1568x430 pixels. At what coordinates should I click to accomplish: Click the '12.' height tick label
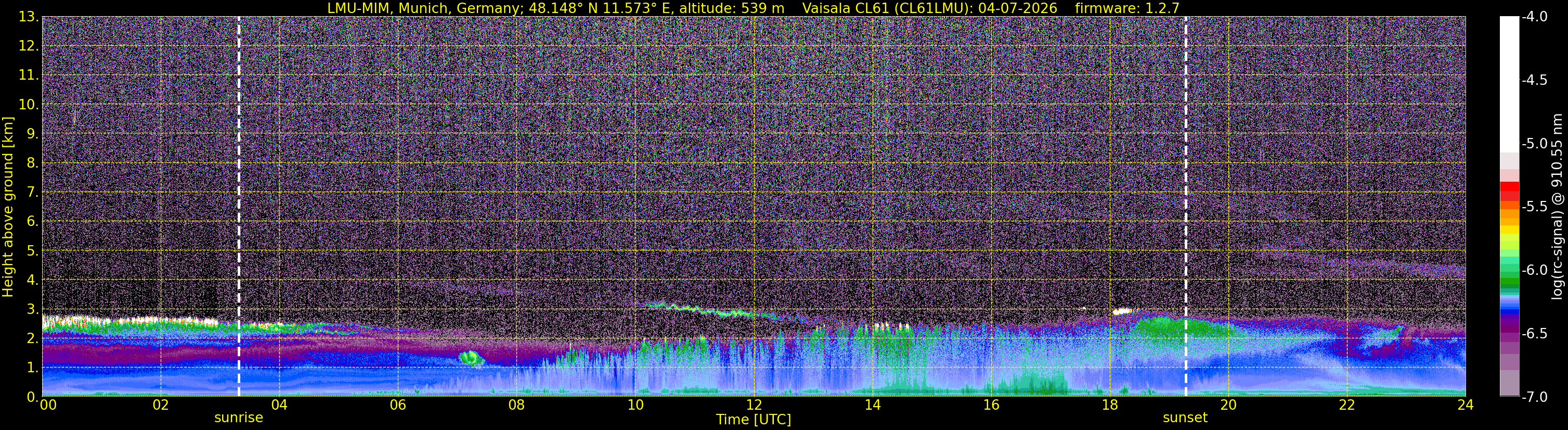29,46
